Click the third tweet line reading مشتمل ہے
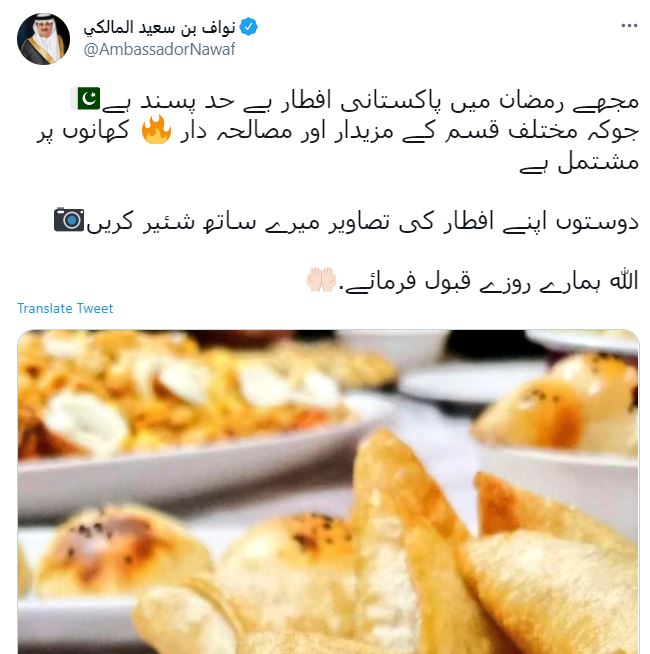 tap(579, 163)
